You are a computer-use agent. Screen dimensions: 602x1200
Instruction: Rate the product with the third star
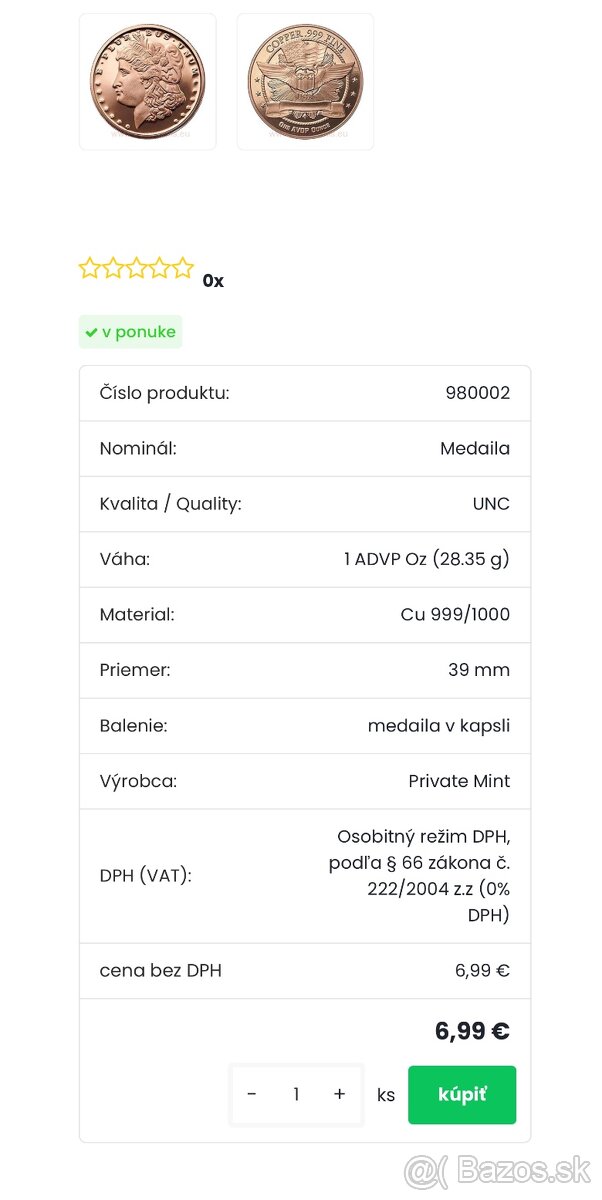pos(136,268)
